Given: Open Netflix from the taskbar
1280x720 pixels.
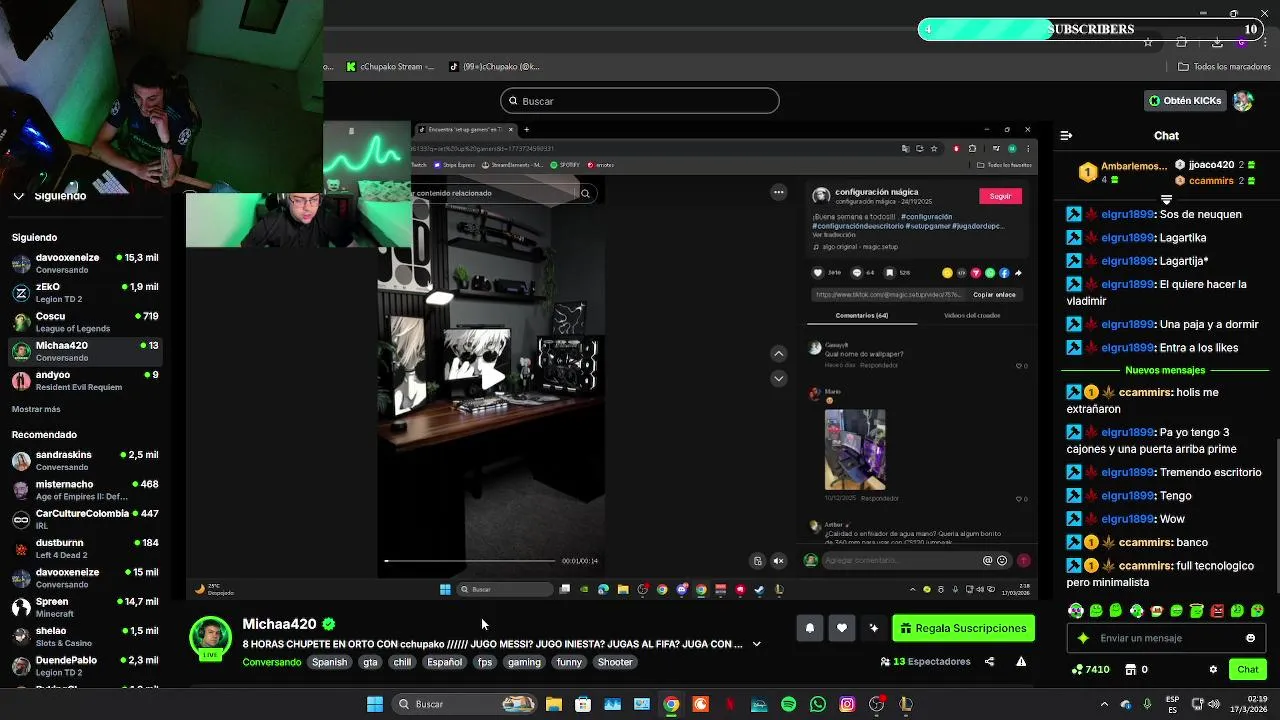Looking at the screenshot, I should [730, 704].
